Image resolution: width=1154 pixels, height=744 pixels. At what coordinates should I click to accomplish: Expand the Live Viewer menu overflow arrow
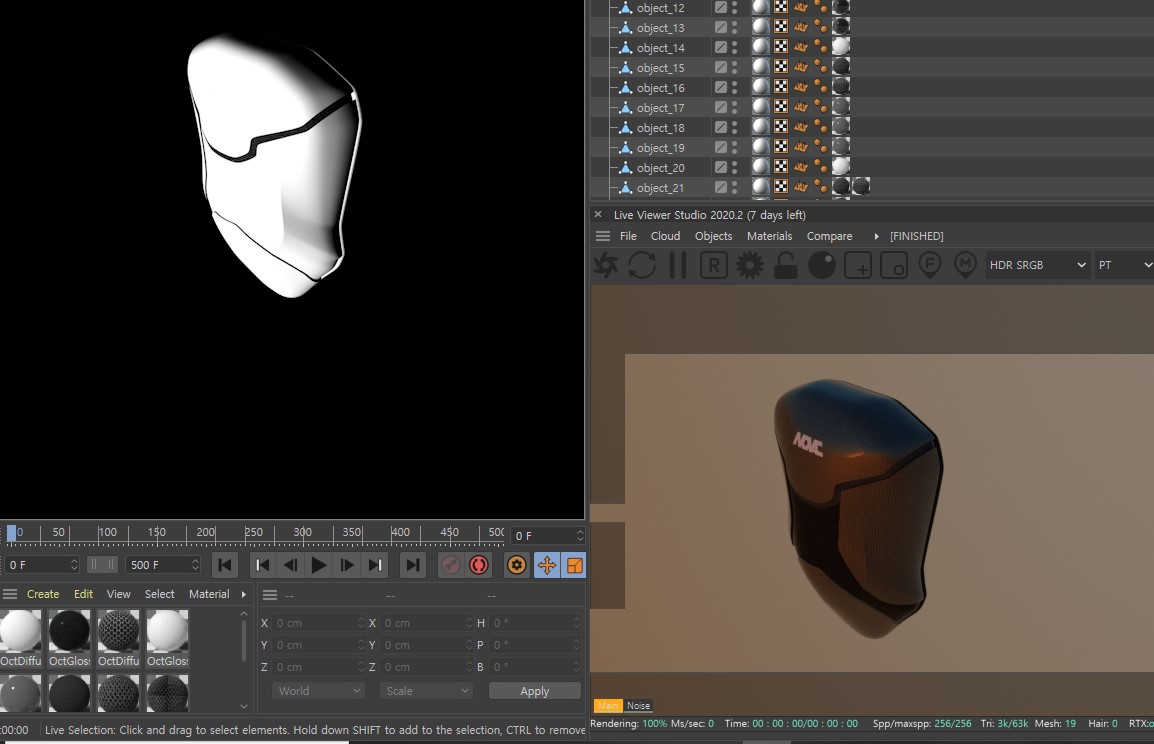click(876, 236)
